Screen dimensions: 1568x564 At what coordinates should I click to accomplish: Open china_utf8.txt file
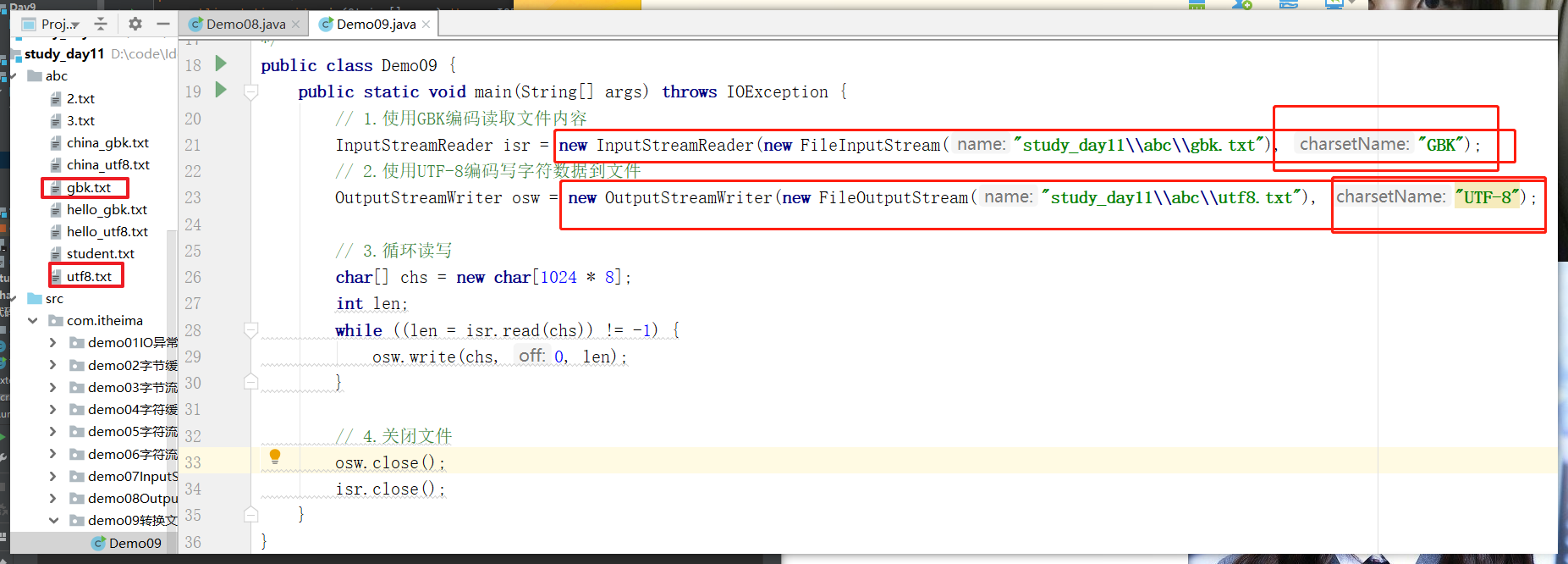point(107,164)
